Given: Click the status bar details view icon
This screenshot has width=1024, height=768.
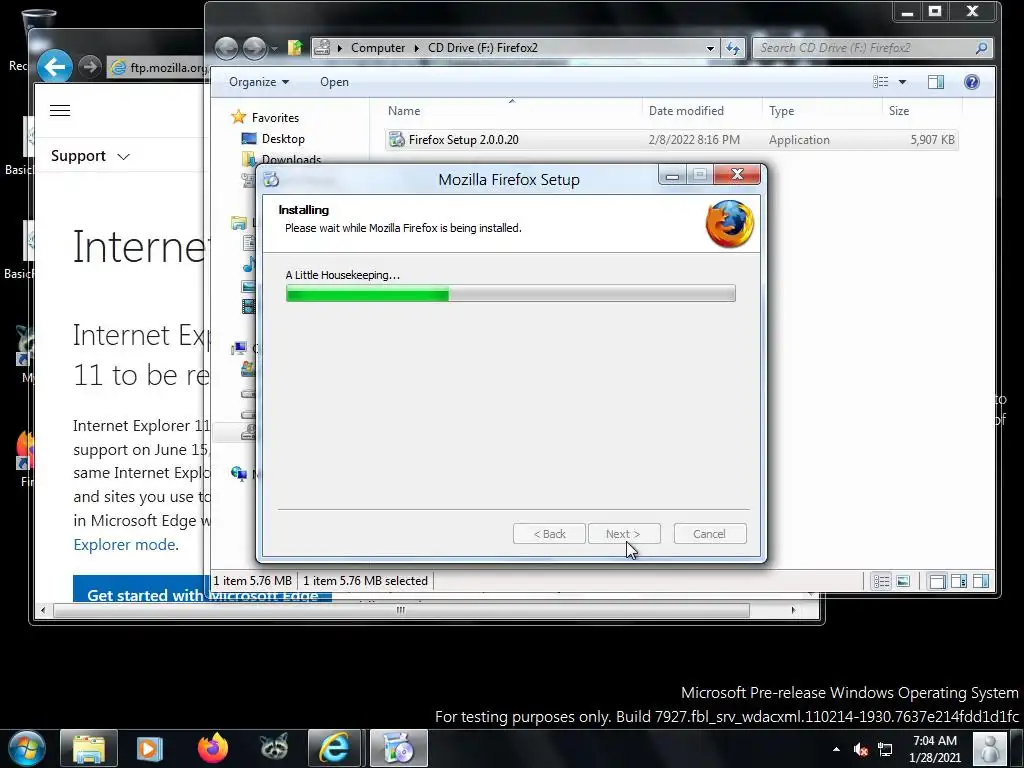Looking at the screenshot, I should click(882, 581).
